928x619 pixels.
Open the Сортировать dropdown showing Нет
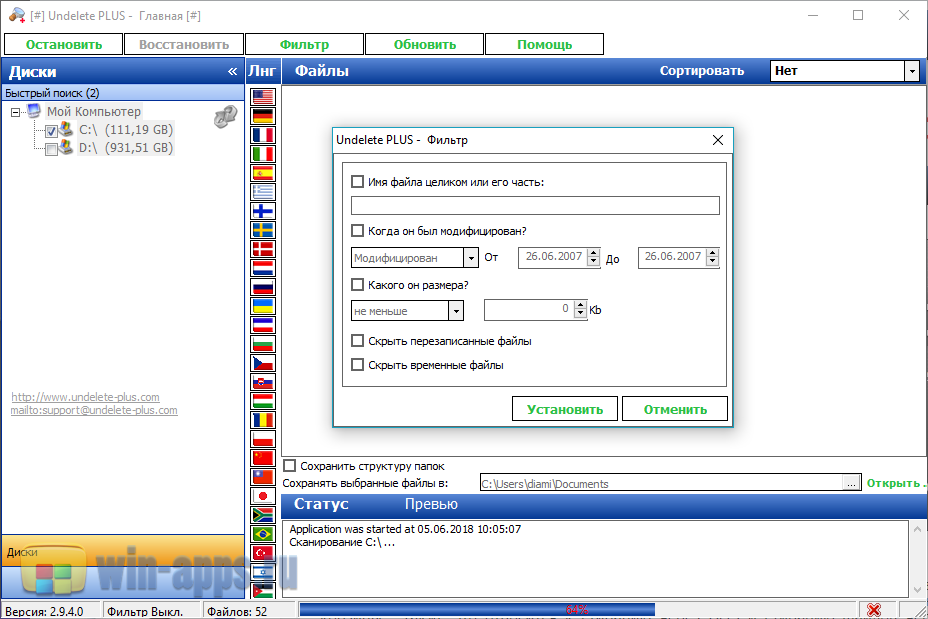[x=912, y=71]
